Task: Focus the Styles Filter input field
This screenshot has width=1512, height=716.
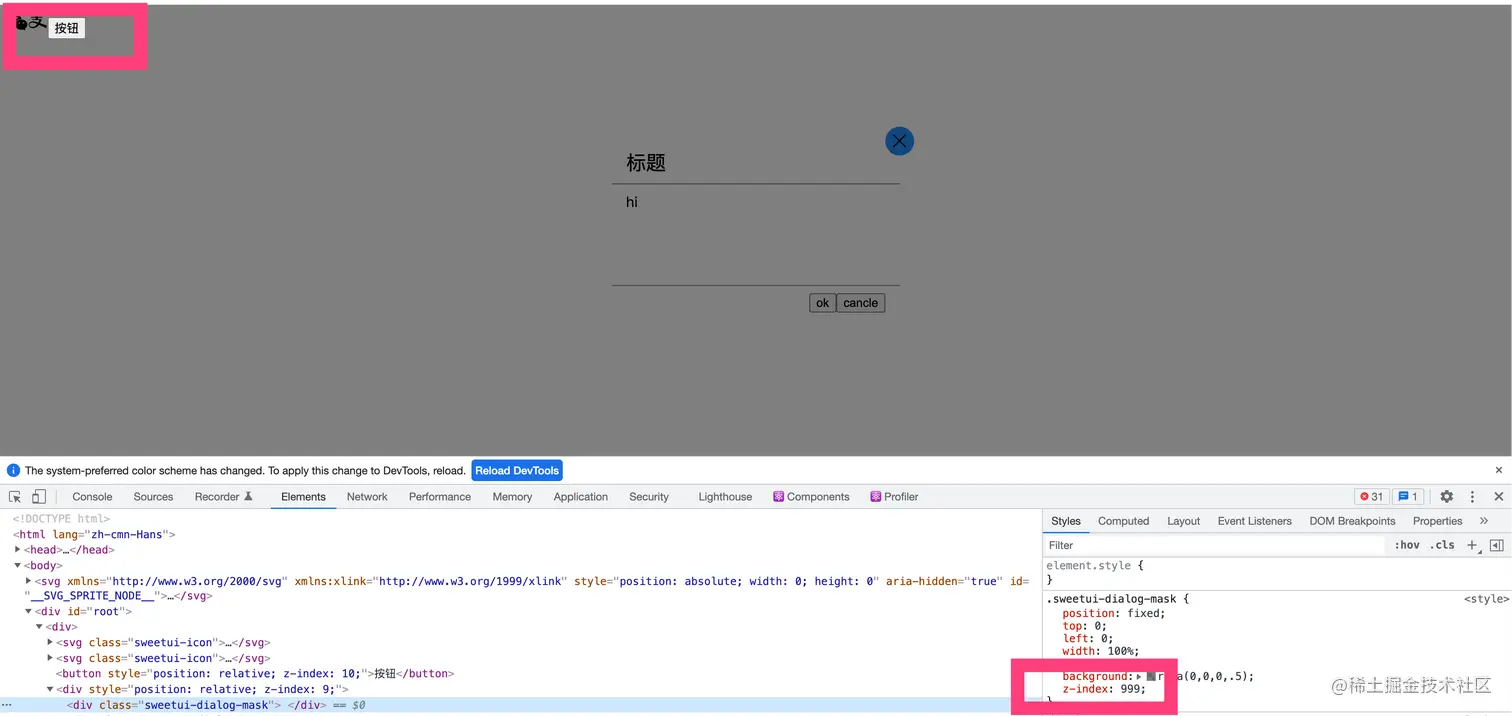Action: tap(1215, 545)
